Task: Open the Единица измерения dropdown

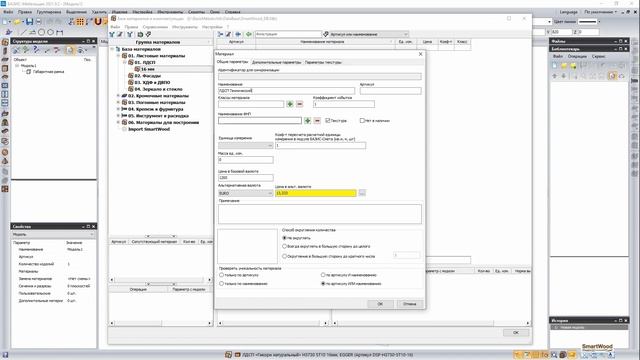Action: pos(246,145)
